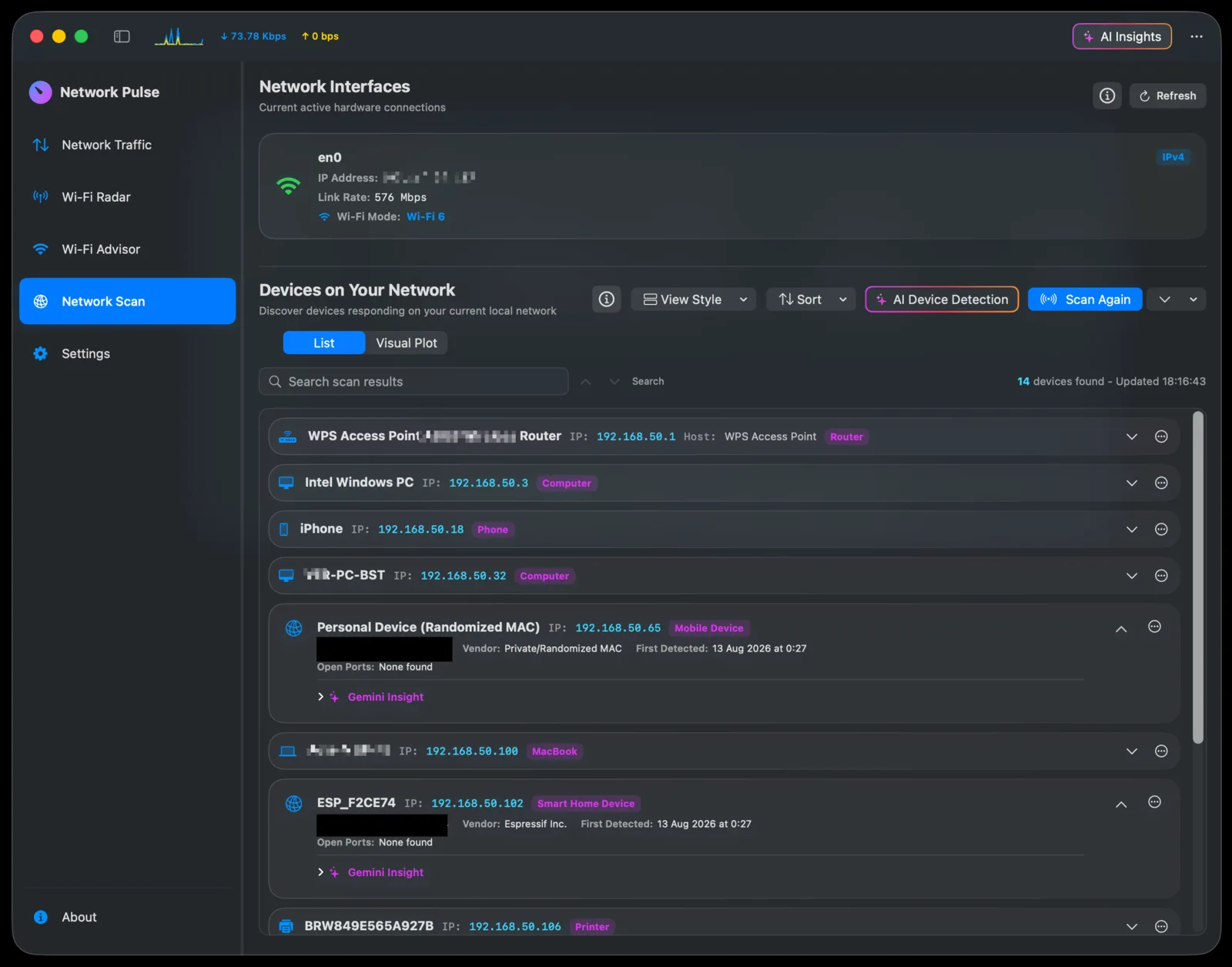The image size is (1232, 967).
Task: Open more options for ESP_F2CE74 row
Action: (x=1154, y=802)
